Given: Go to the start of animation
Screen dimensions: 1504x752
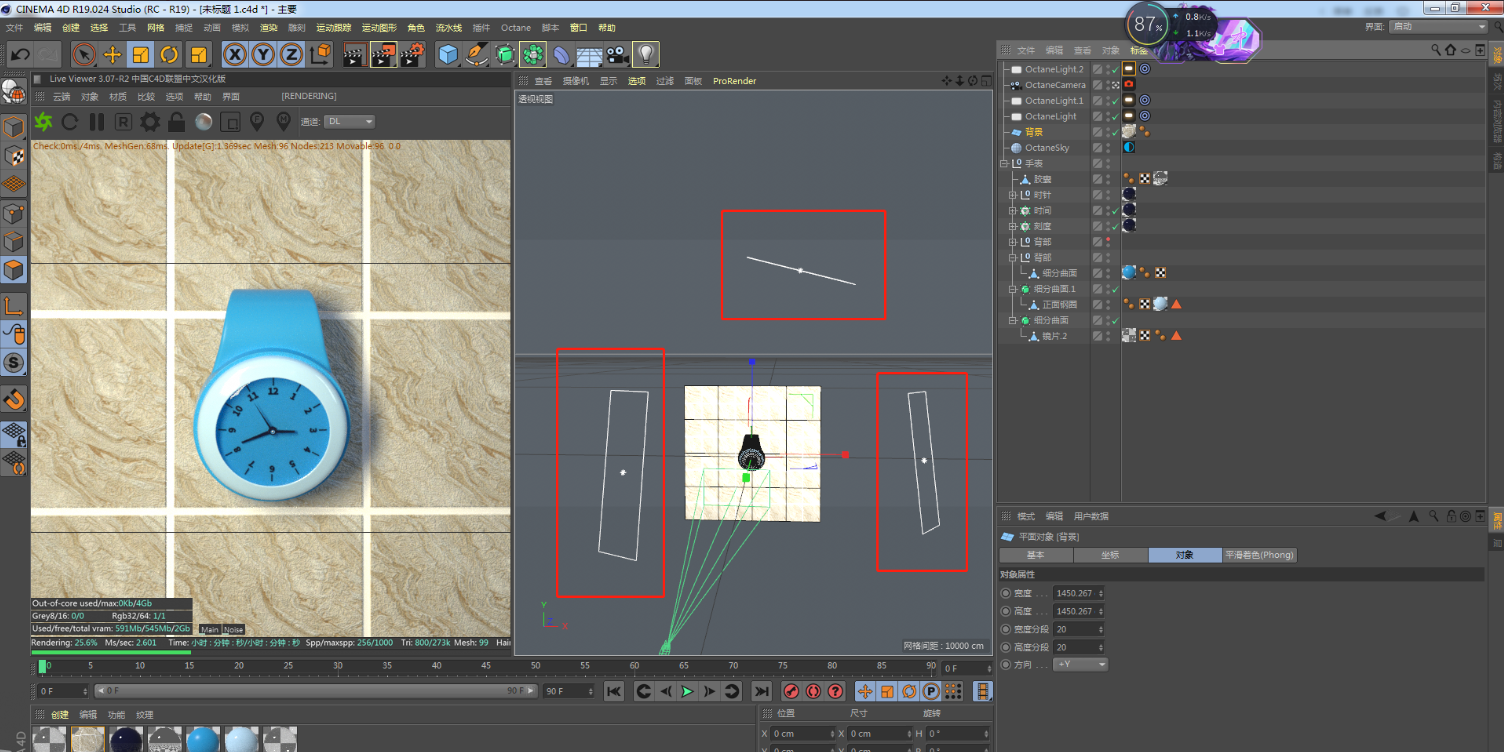Looking at the screenshot, I should tap(614, 691).
